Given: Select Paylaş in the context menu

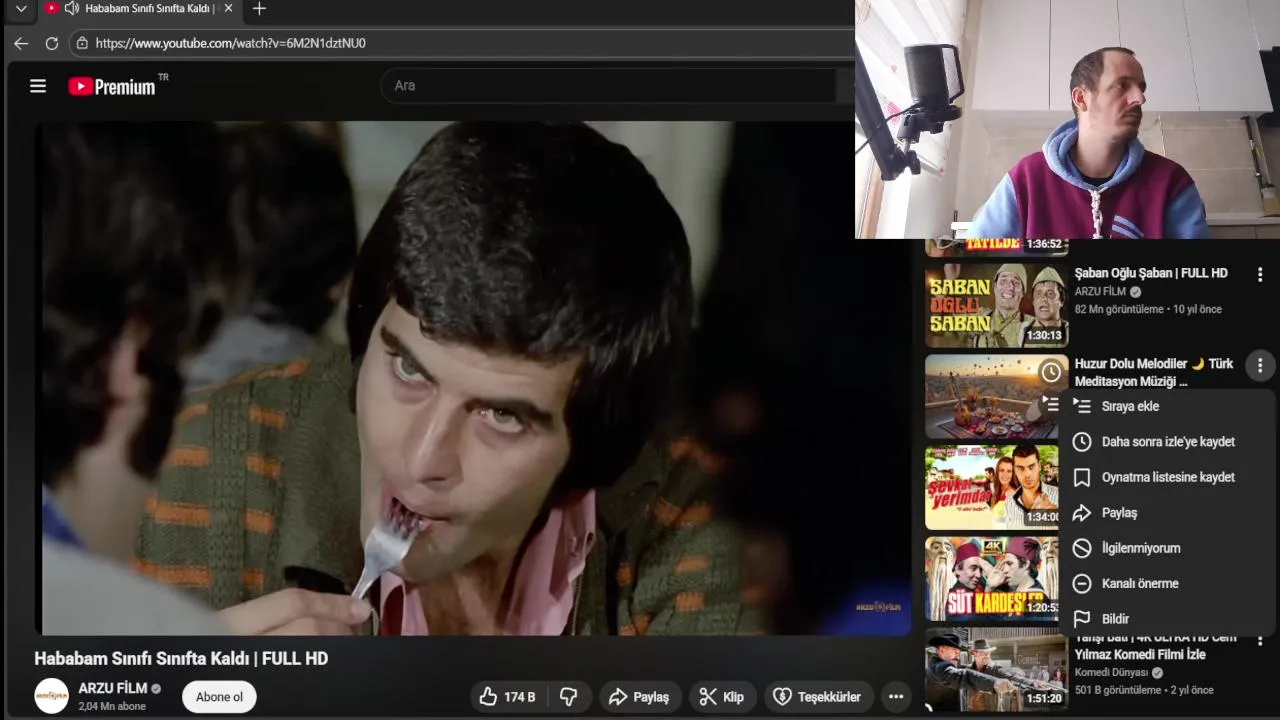Looking at the screenshot, I should tap(1166, 513).
